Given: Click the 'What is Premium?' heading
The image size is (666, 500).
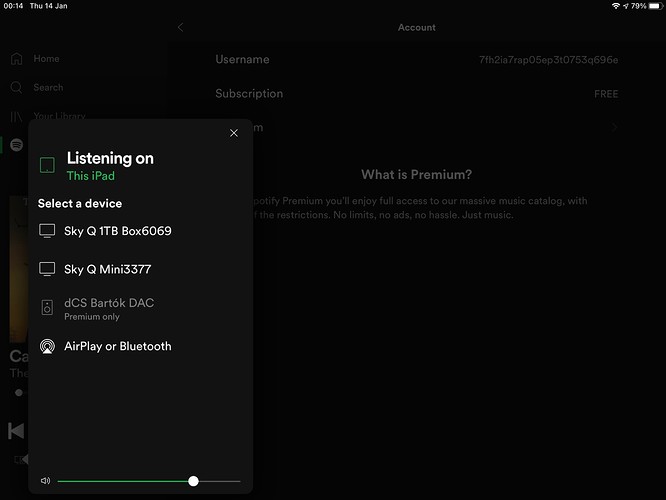Looking at the screenshot, I should [x=416, y=175].
